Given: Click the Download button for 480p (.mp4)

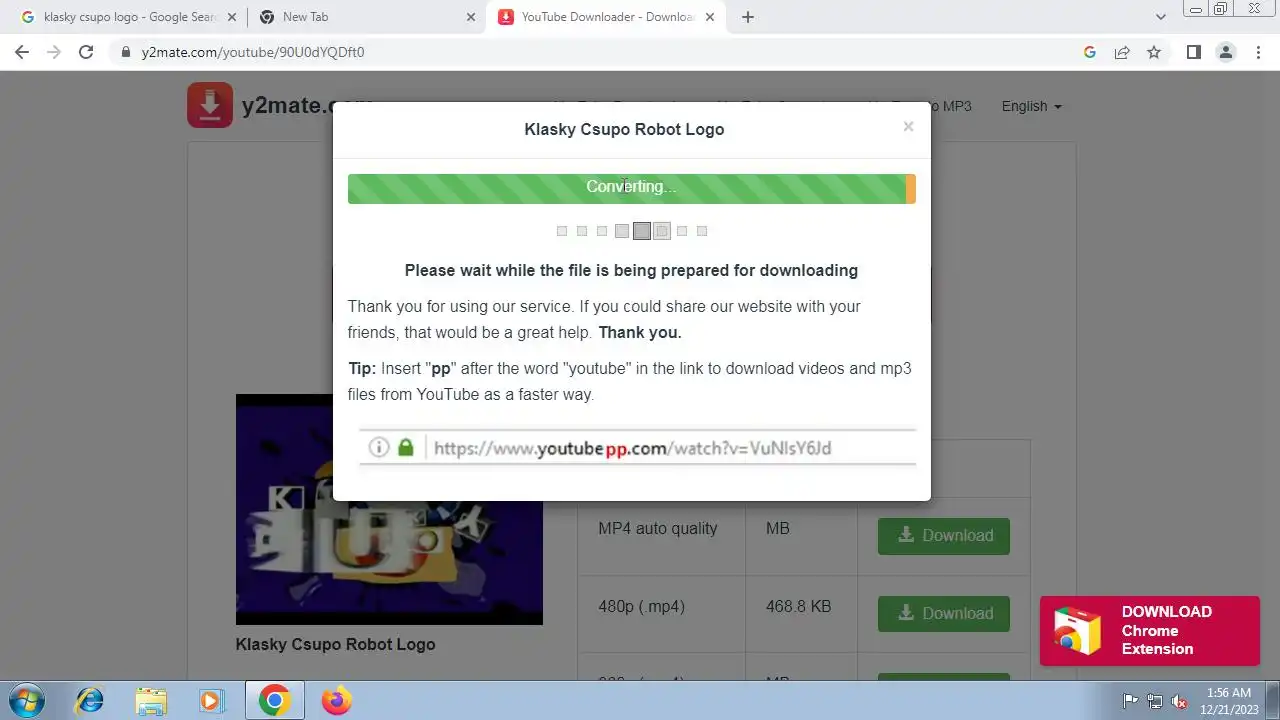Looking at the screenshot, I should [x=944, y=614].
